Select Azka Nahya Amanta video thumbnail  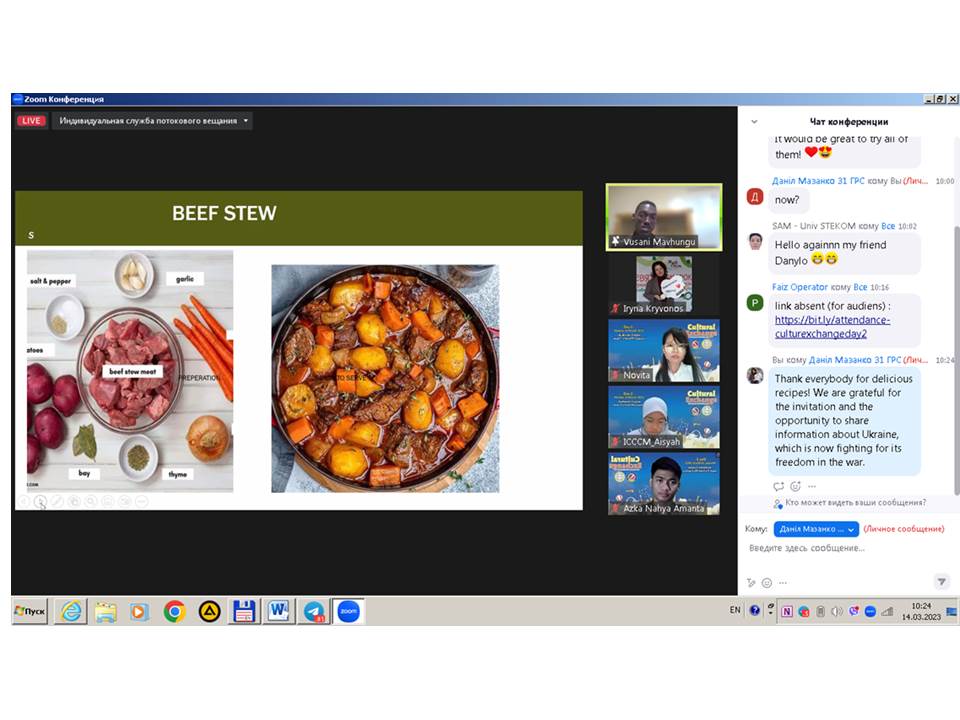click(664, 484)
